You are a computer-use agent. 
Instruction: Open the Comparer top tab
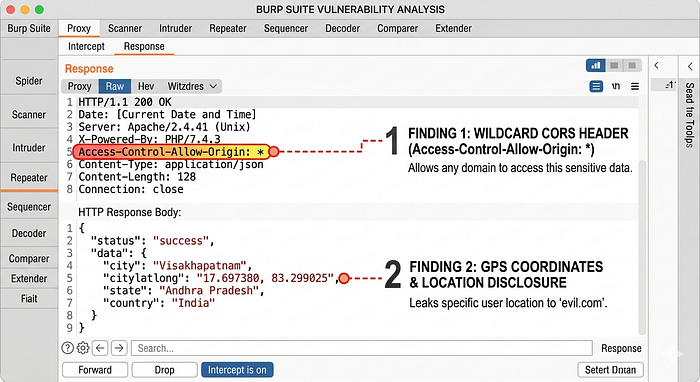pos(398,28)
